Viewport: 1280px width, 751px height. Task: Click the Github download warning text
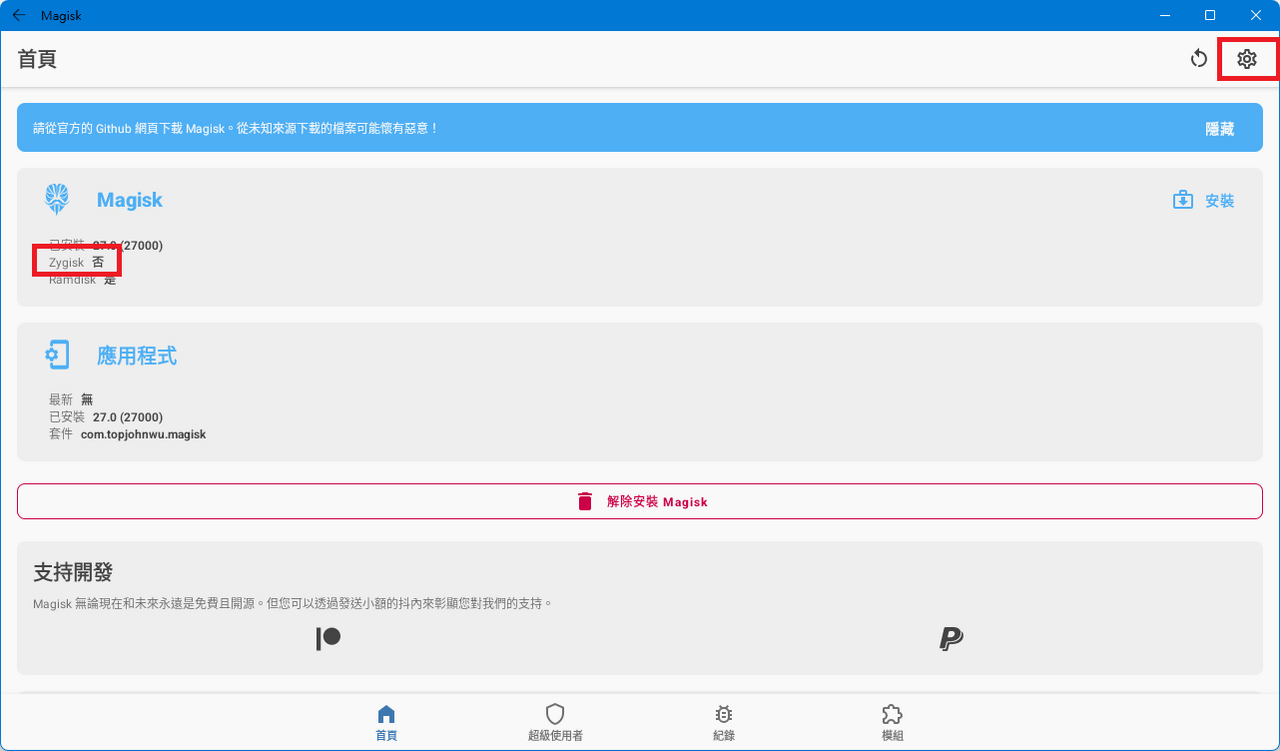coord(236,128)
